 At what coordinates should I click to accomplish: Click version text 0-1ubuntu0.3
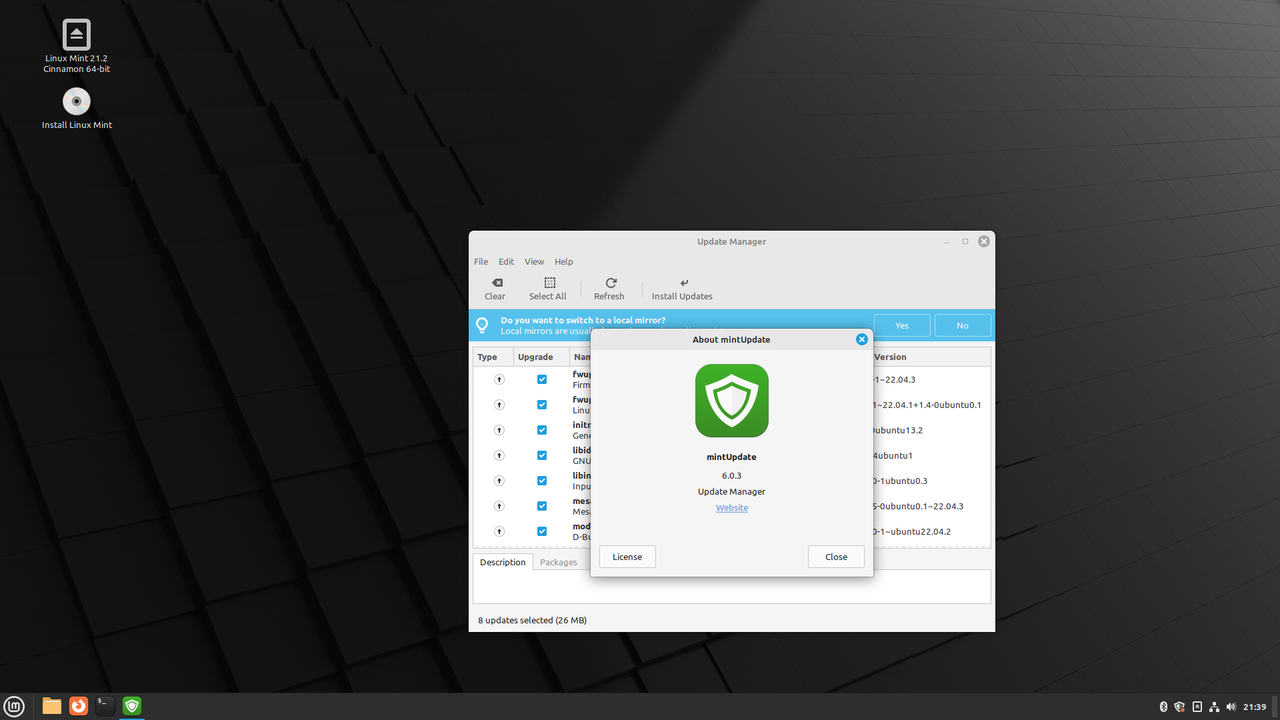coord(901,480)
